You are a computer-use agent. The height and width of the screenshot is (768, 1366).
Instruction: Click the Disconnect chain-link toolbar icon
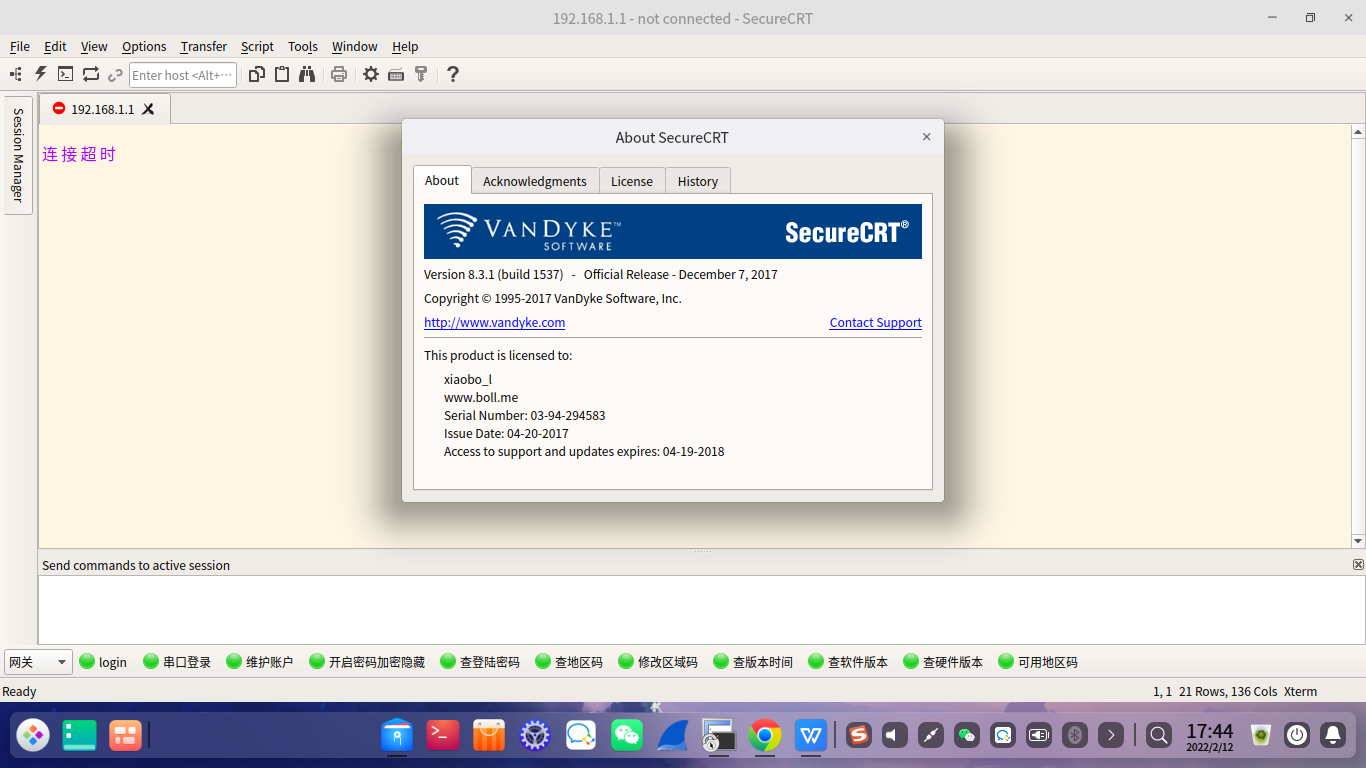[115, 74]
